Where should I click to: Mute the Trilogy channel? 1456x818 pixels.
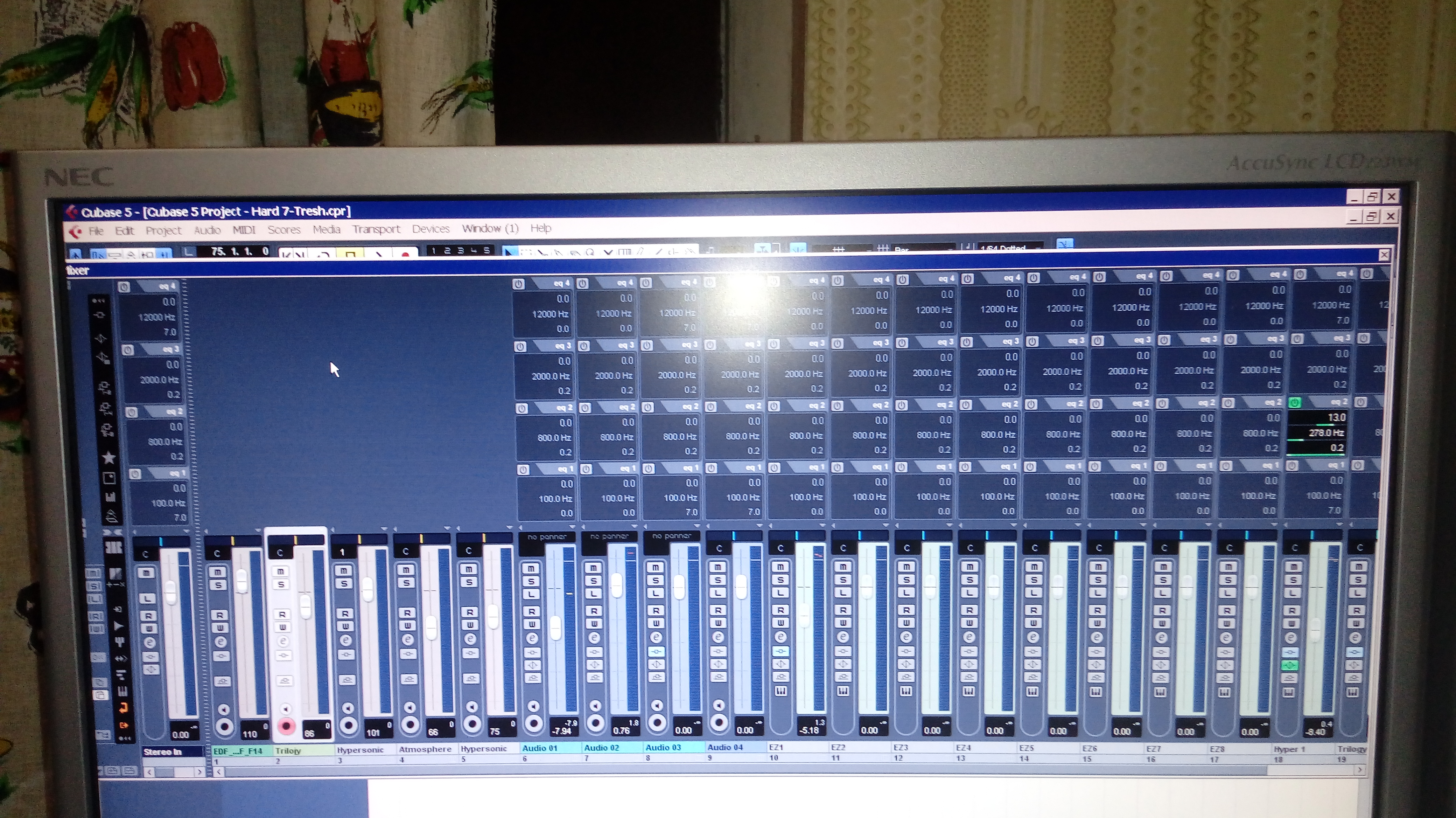[281, 571]
